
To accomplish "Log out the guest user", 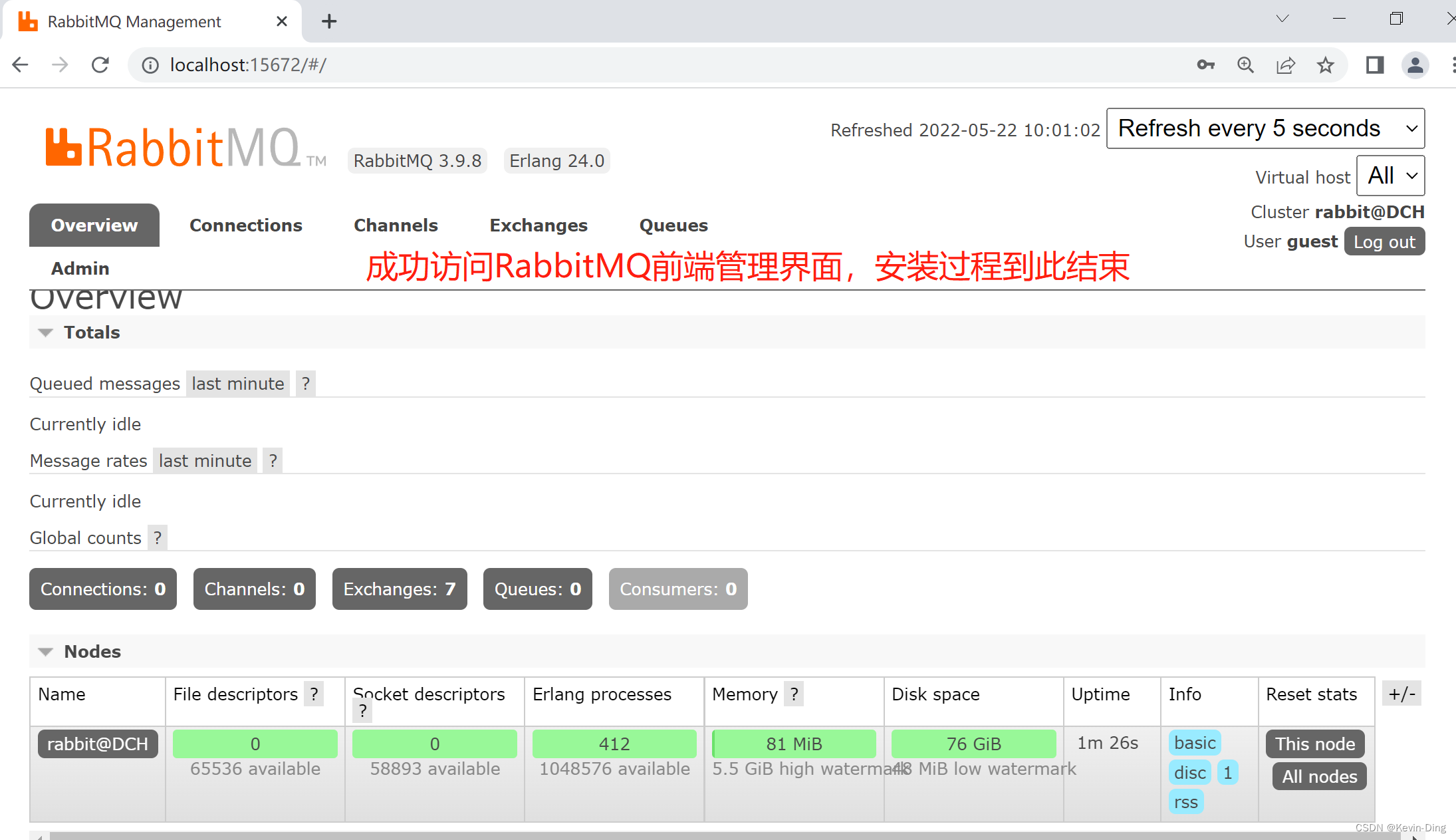I will coord(1384,241).
